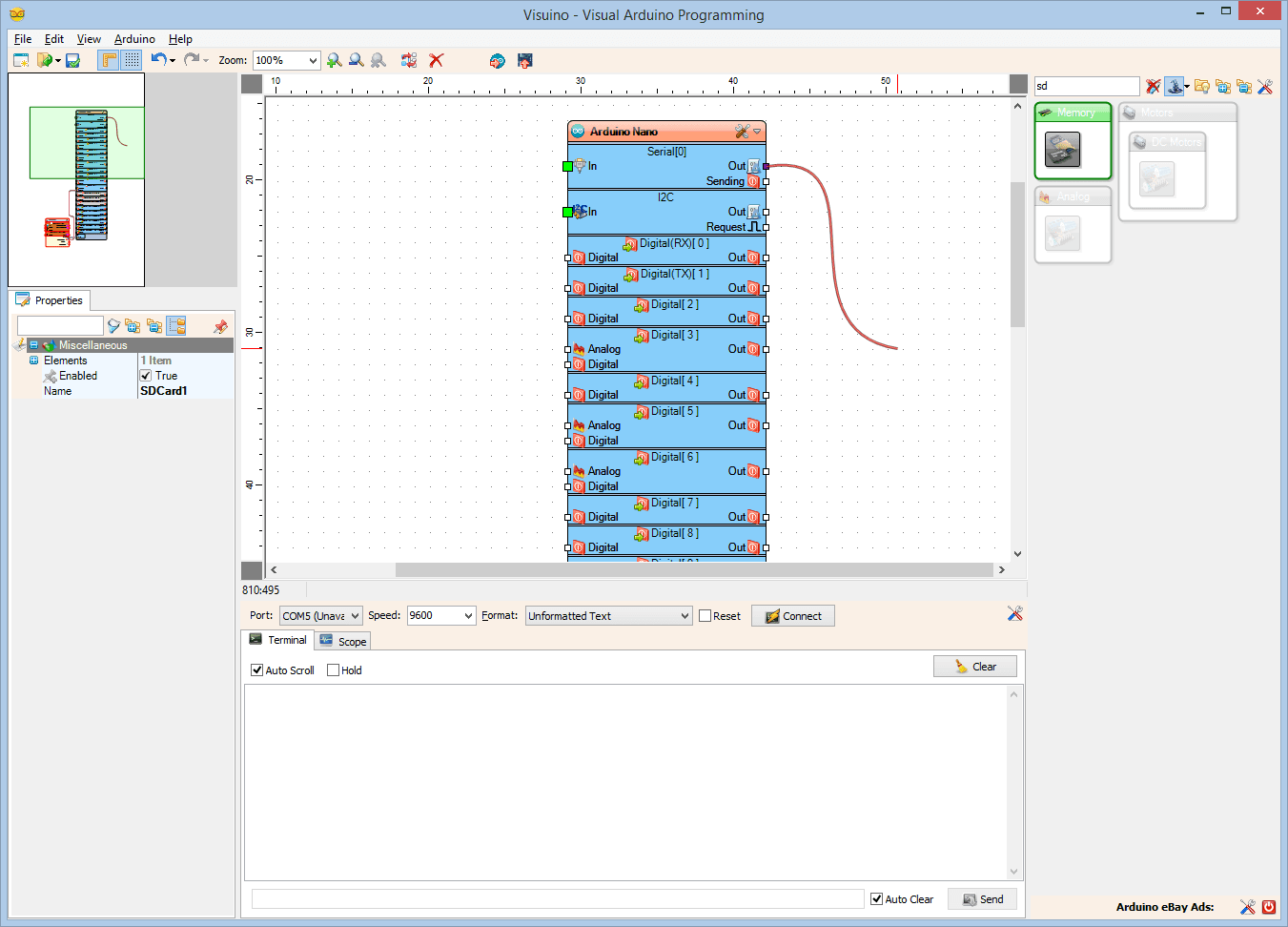Select the New project toolbar icon
1288x927 pixels.
(x=21, y=59)
